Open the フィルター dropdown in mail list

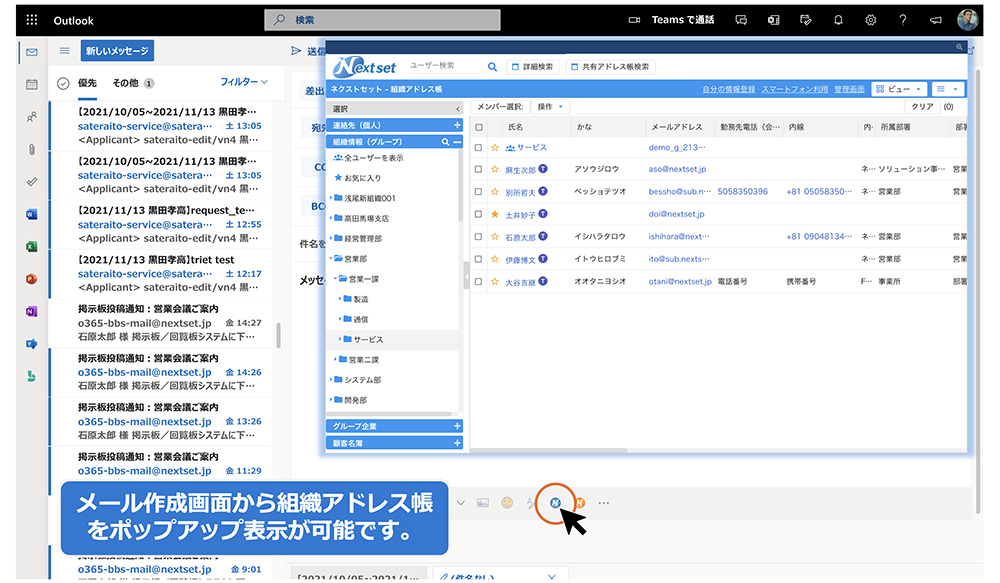(244, 82)
